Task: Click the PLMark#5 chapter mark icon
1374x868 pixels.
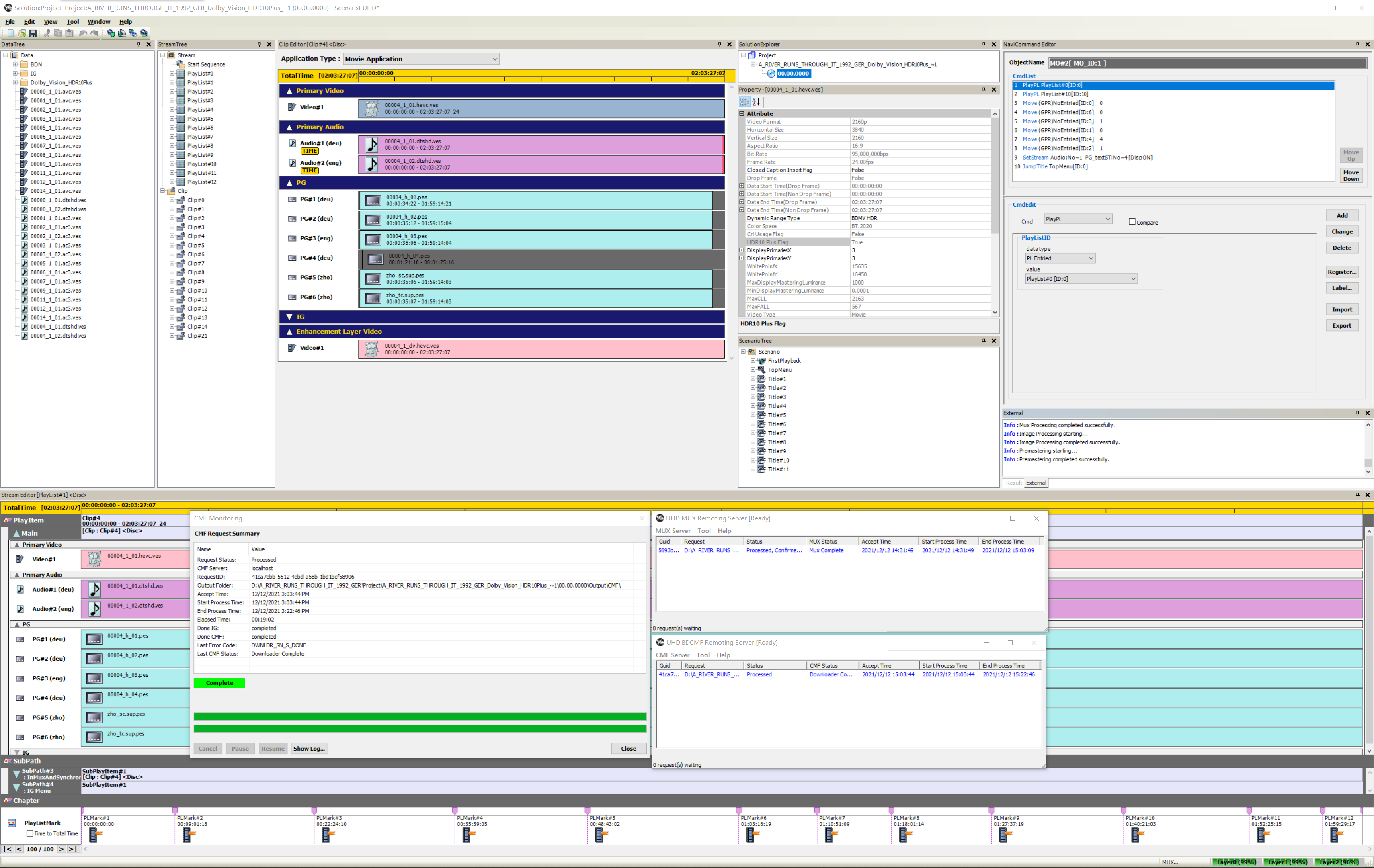Action: tap(601, 835)
